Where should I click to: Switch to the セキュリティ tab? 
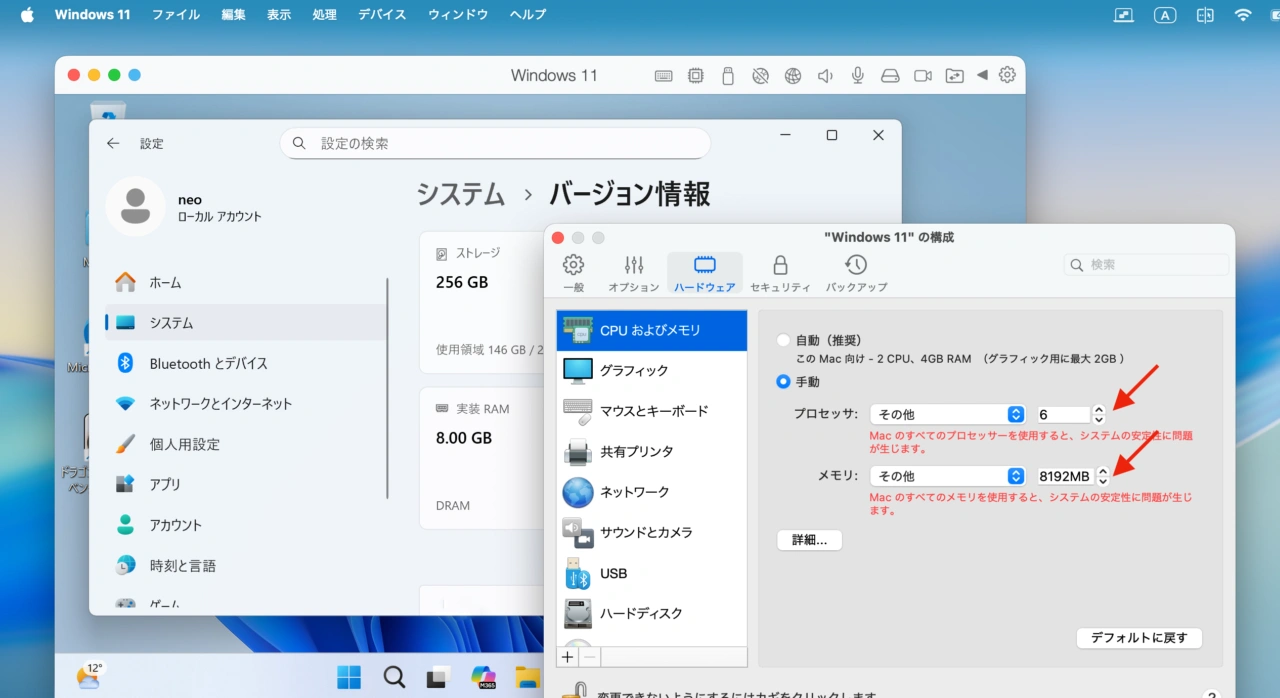pos(779,271)
